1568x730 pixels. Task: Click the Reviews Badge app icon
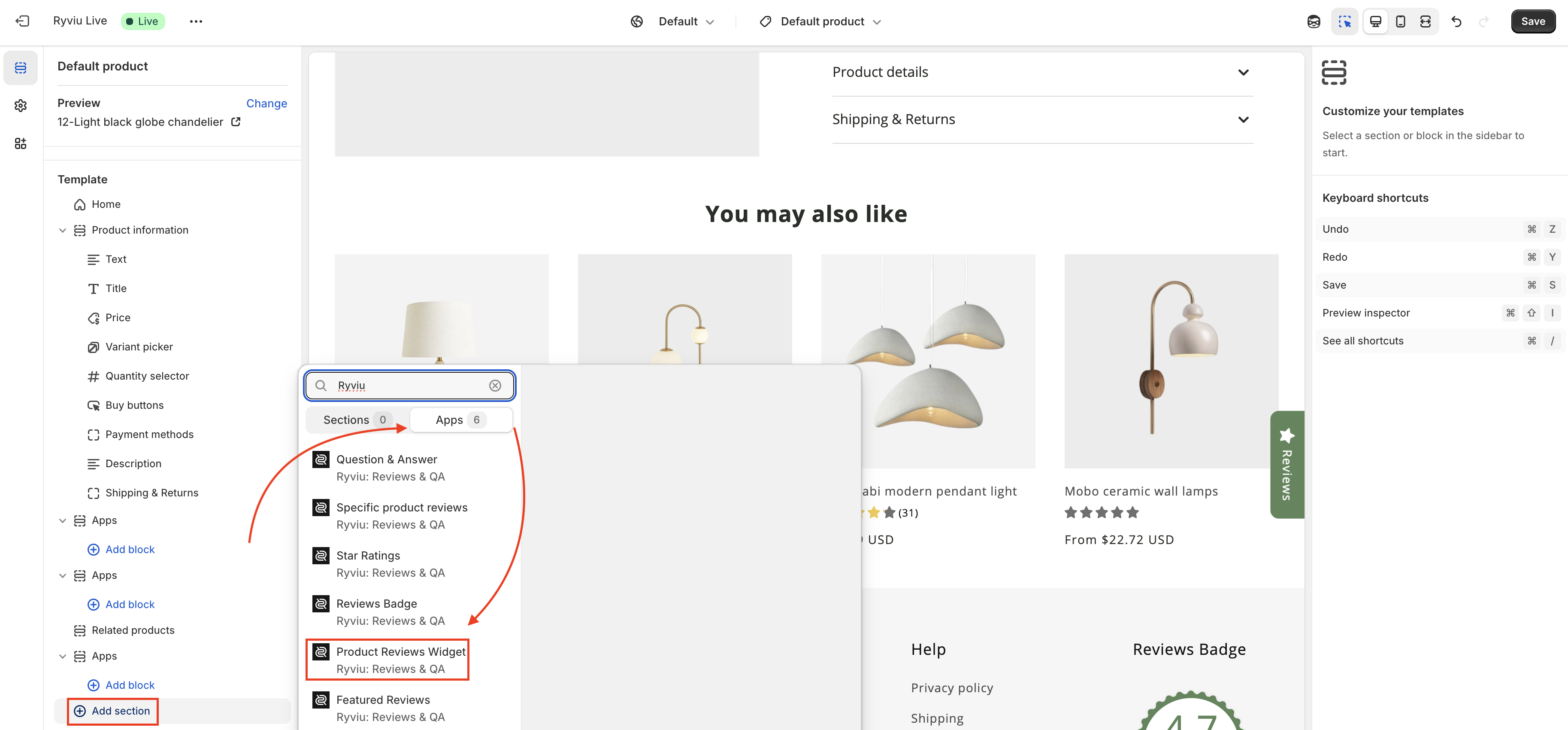click(x=321, y=604)
